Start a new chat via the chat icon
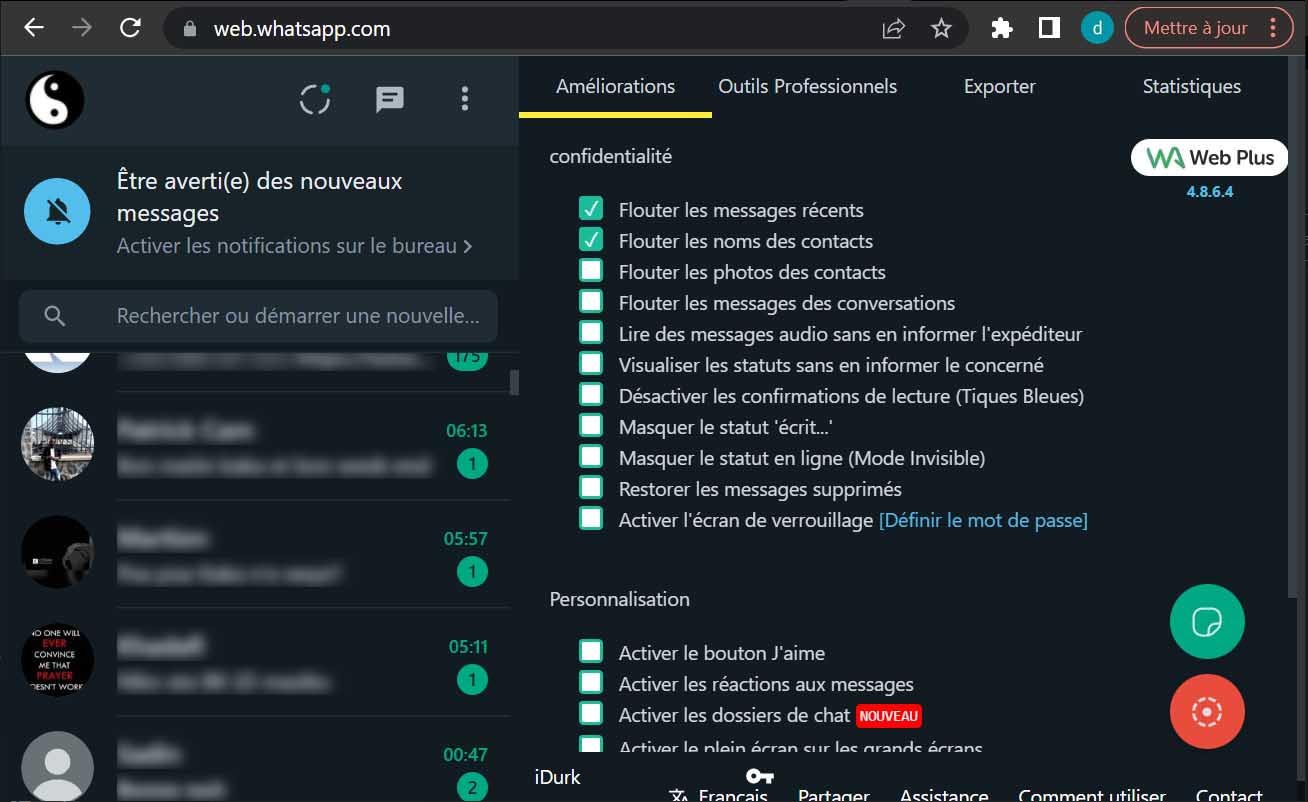Image resolution: width=1308 pixels, height=802 pixels. [x=389, y=99]
